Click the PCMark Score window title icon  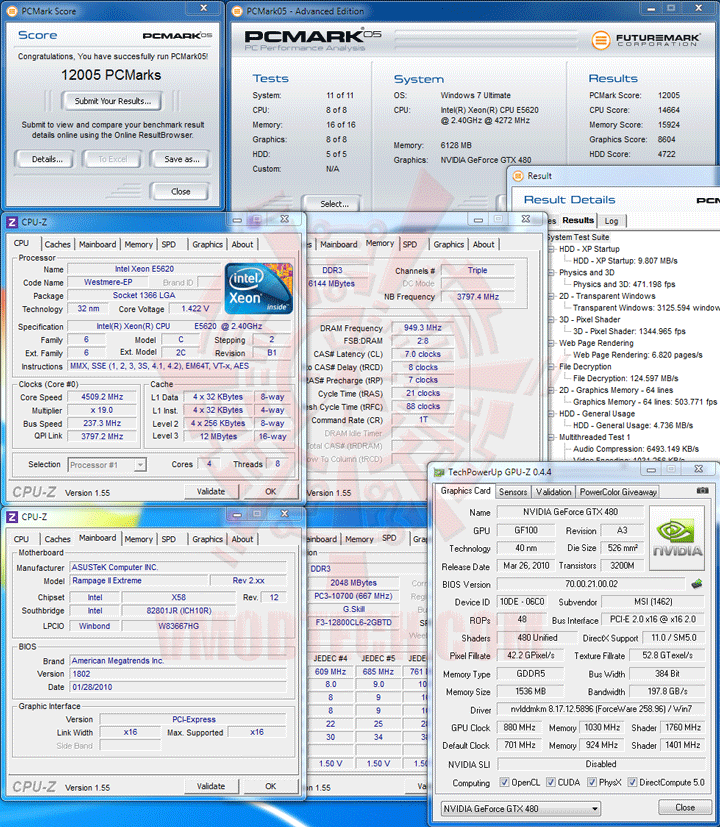(13, 11)
